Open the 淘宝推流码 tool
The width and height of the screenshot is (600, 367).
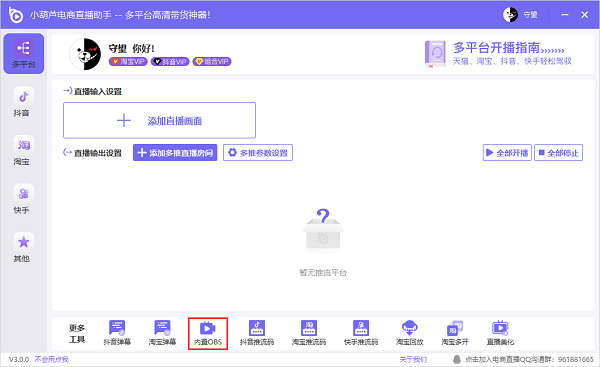pos(309,333)
